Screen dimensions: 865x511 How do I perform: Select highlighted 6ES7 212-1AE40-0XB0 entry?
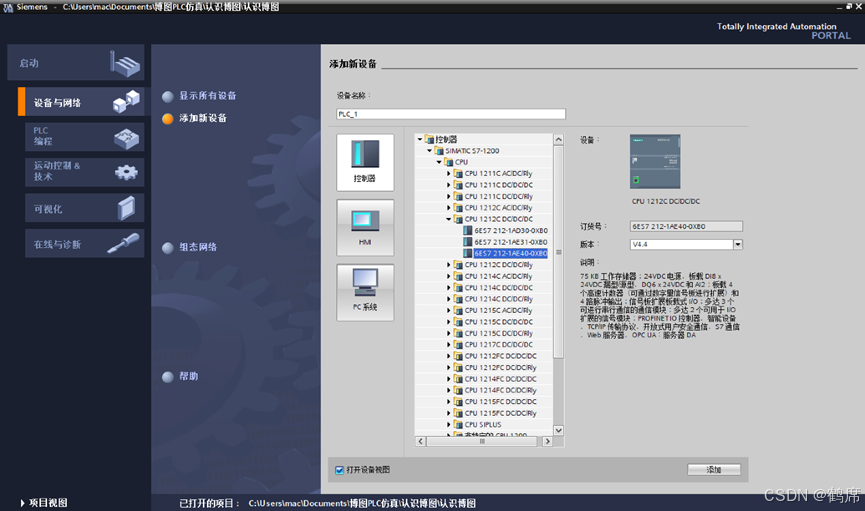click(511, 253)
